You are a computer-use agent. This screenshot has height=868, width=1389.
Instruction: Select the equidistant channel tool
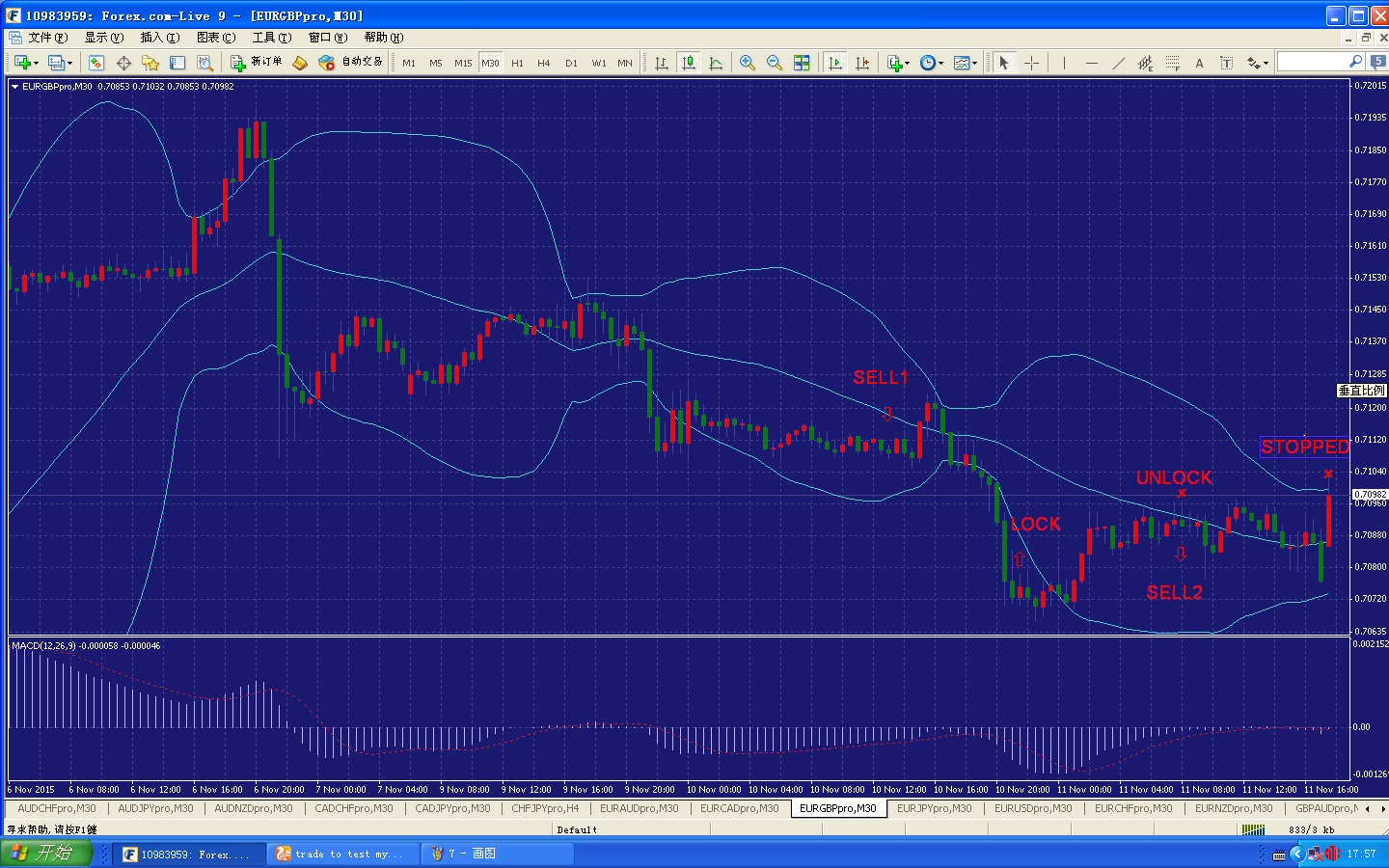click(x=1145, y=63)
